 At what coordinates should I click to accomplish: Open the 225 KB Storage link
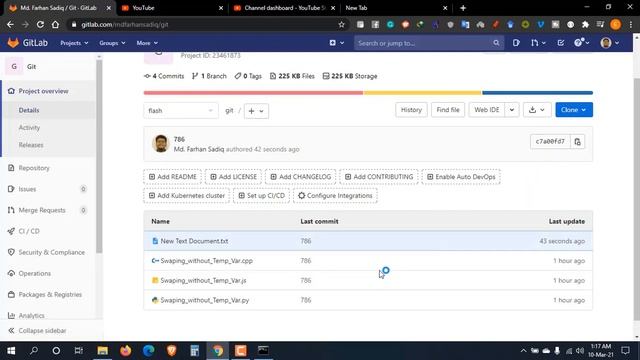point(350,76)
